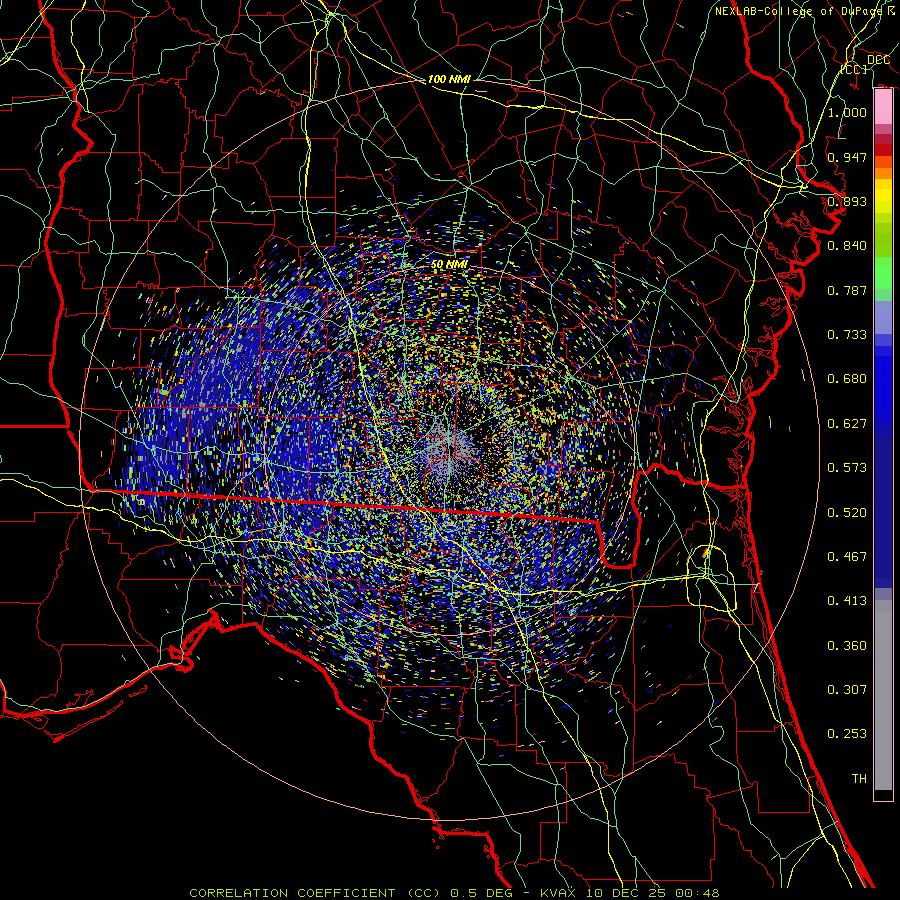Click the Correlation Coefficient KVAX caption
The height and width of the screenshot is (900, 900).
pos(453,893)
